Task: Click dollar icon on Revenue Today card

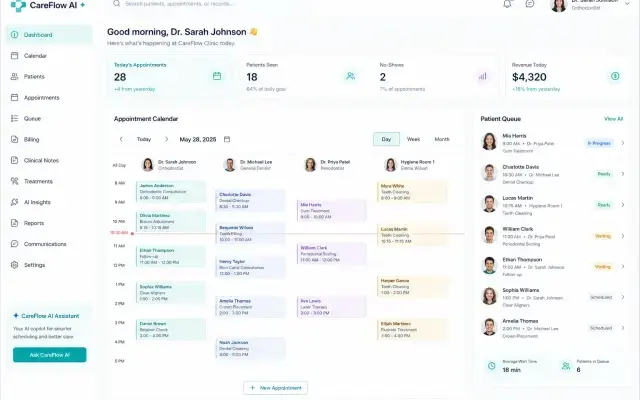Action: coord(615,76)
